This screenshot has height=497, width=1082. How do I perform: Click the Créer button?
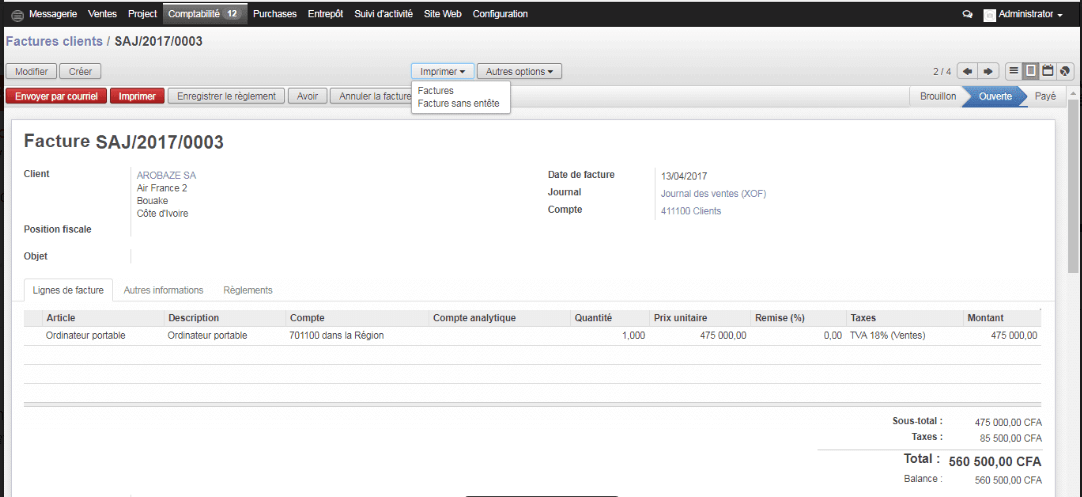(x=80, y=71)
